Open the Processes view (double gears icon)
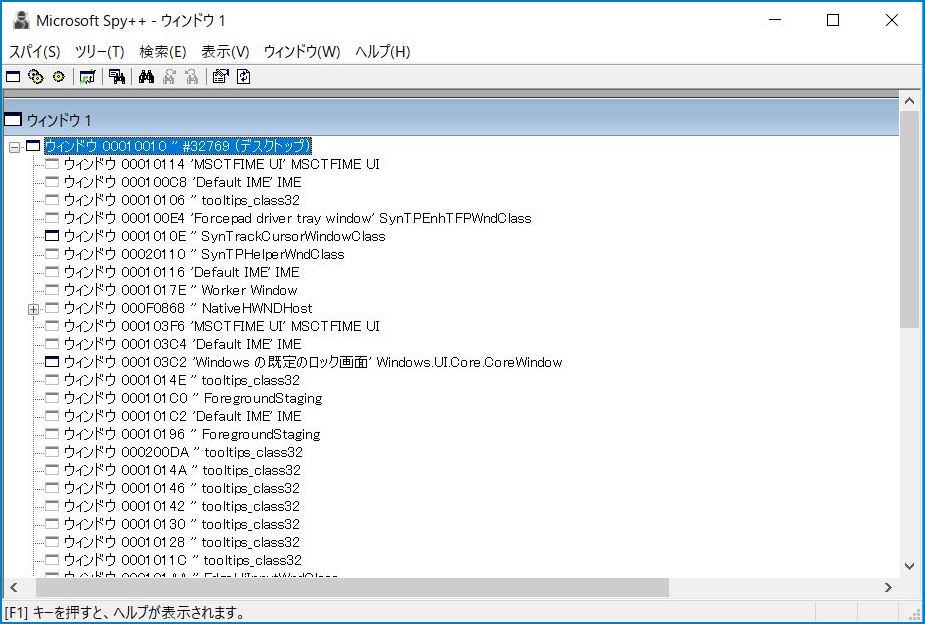The image size is (925, 624). tap(36, 77)
